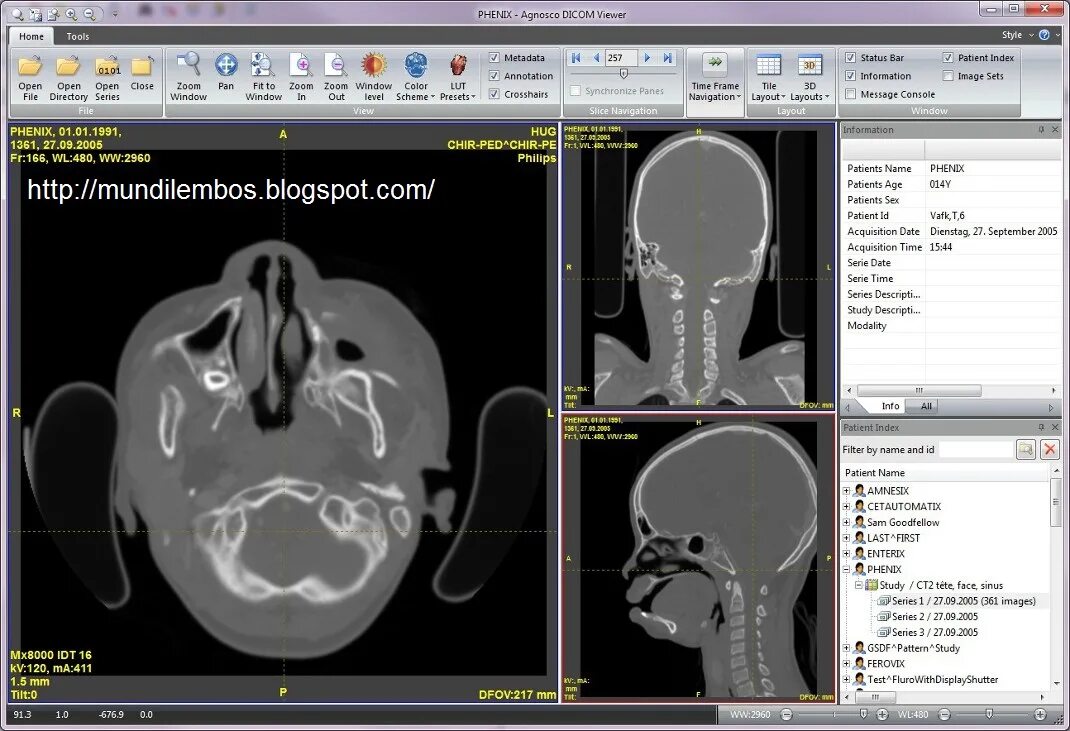Click the Filter by name and id field
1070x731 pixels.
(977, 449)
